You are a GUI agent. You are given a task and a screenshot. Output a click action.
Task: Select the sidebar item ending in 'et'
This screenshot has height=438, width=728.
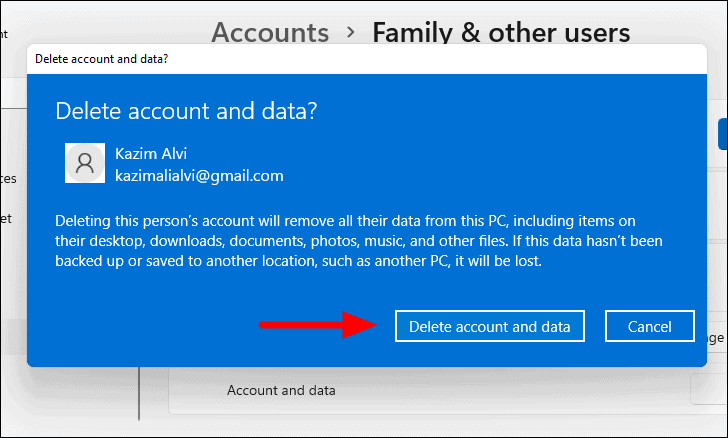point(6,216)
